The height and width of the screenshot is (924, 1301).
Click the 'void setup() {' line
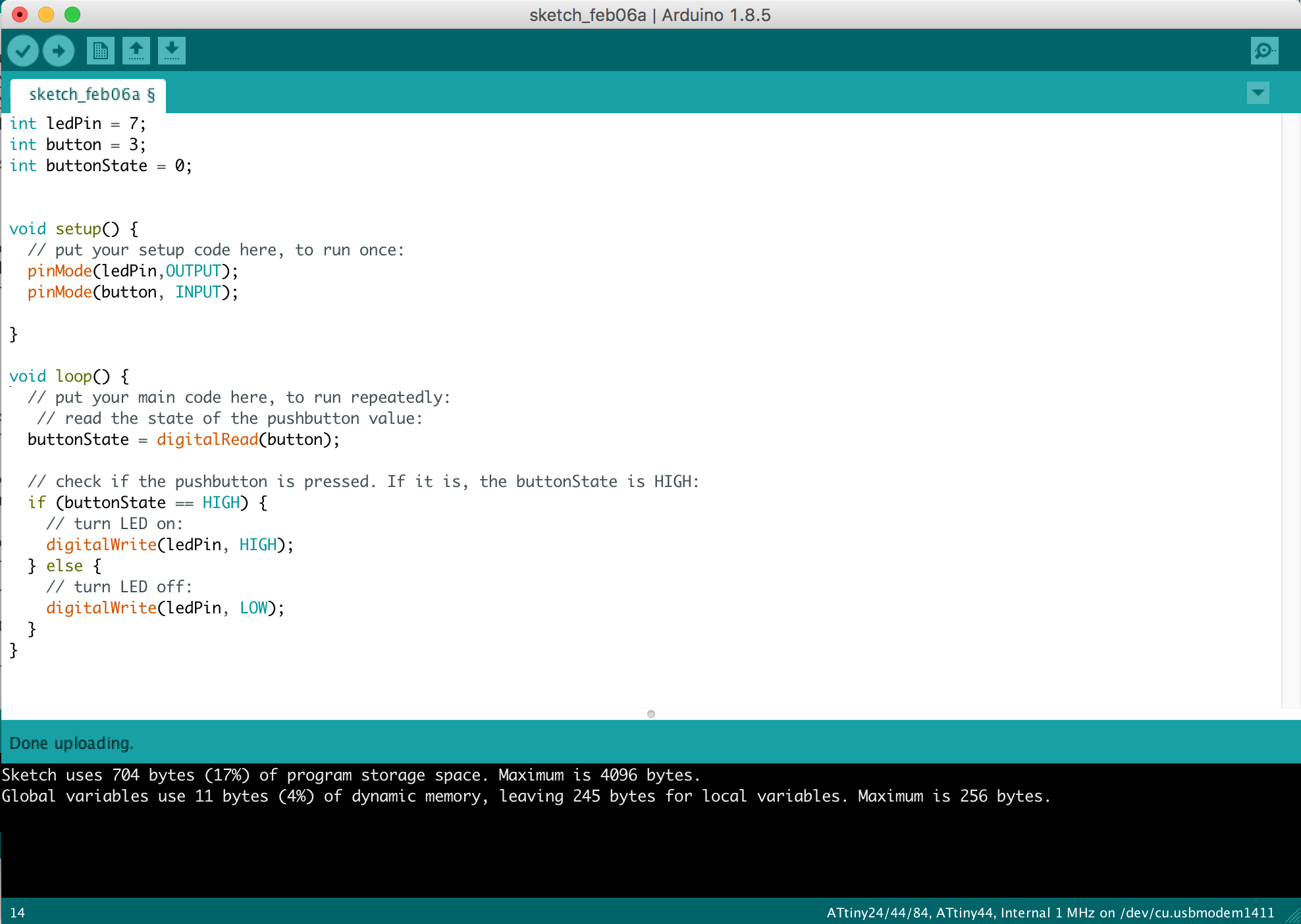coord(74,229)
